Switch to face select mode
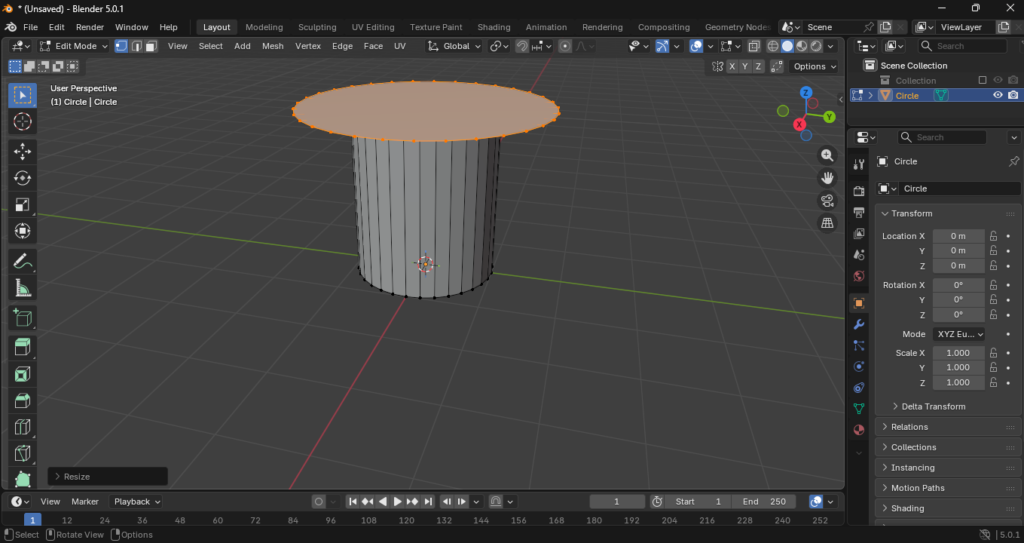 151,46
